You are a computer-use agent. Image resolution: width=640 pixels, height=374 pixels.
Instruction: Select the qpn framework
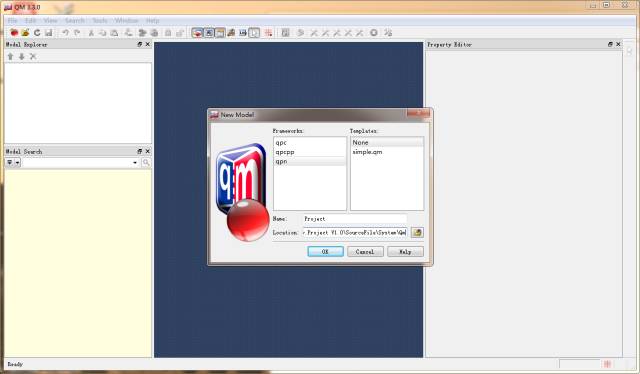click(310, 161)
